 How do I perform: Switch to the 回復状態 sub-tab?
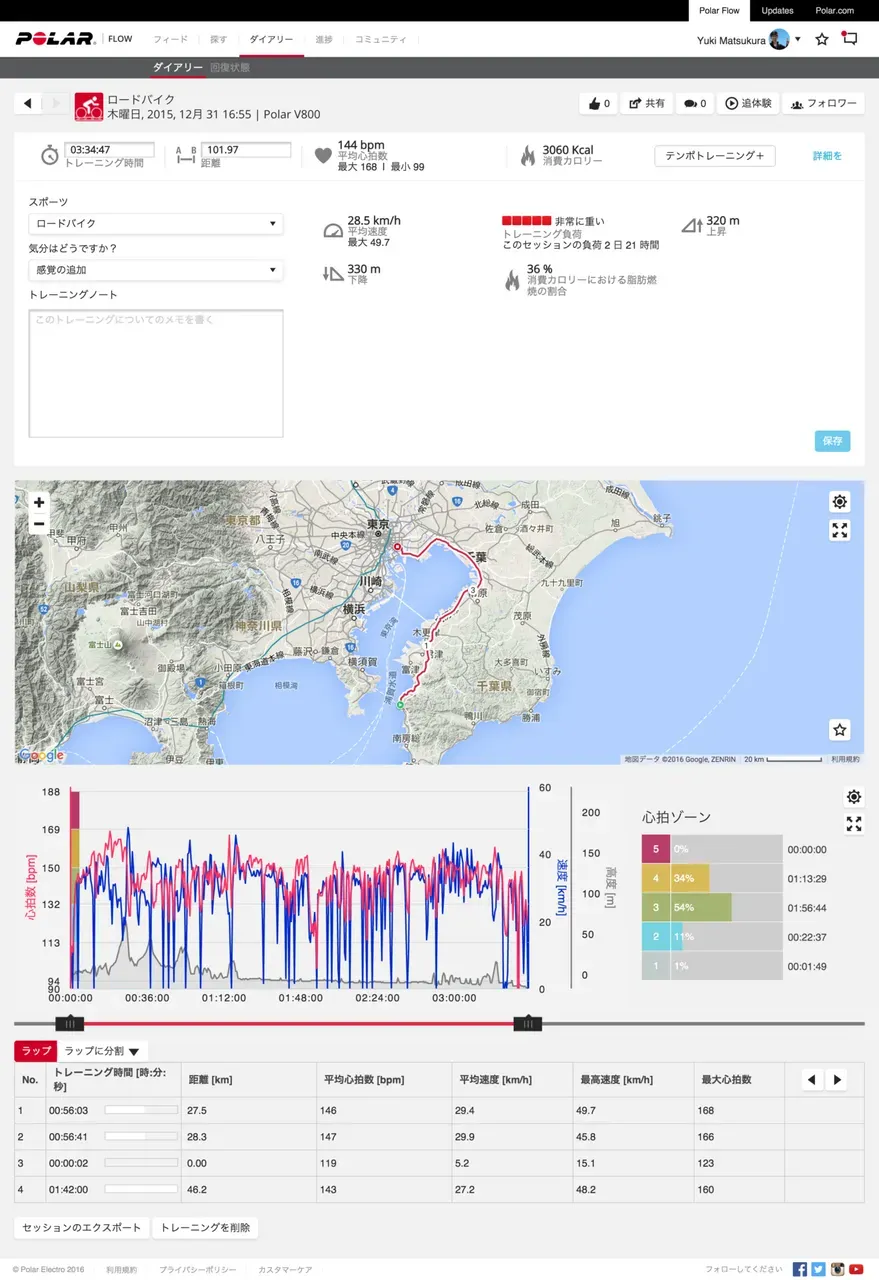[x=230, y=68]
